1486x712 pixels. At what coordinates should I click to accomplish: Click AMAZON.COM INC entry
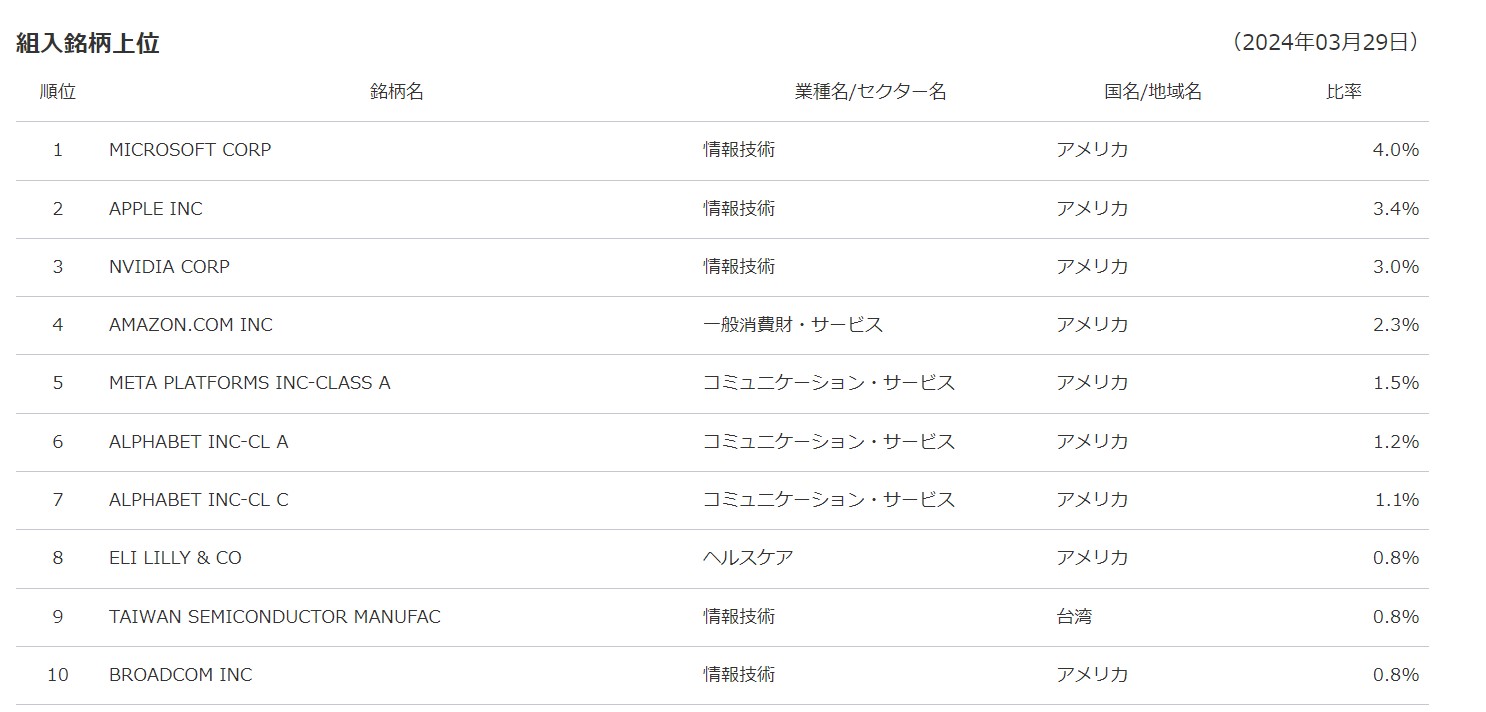[191, 325]
